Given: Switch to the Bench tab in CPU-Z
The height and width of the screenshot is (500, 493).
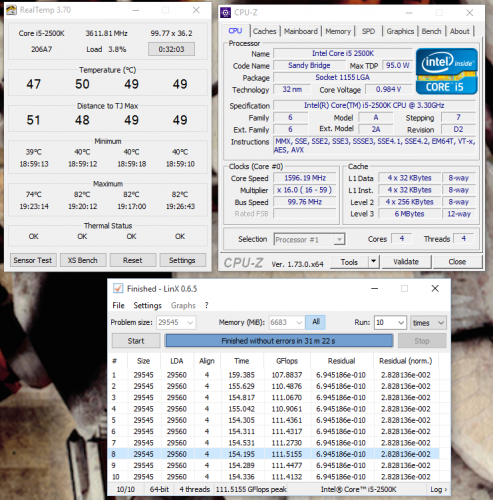Looking at the screenshot, I should coord(431,31).
